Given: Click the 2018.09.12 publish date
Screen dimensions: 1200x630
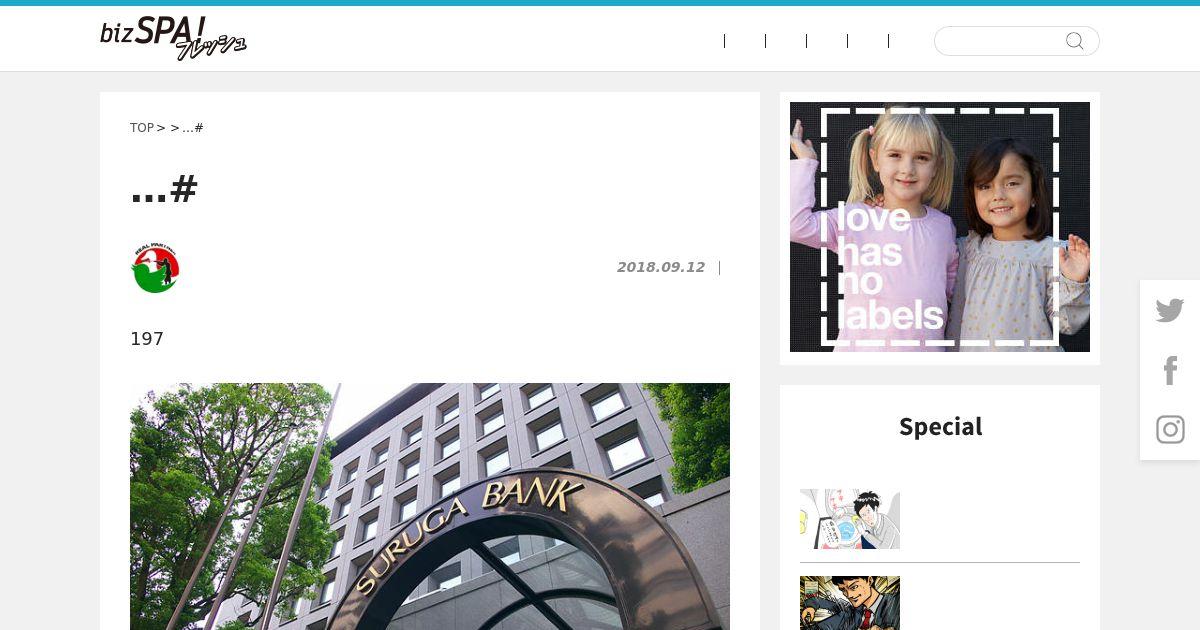Looking at the screenshot, I should tap(661, 267).
